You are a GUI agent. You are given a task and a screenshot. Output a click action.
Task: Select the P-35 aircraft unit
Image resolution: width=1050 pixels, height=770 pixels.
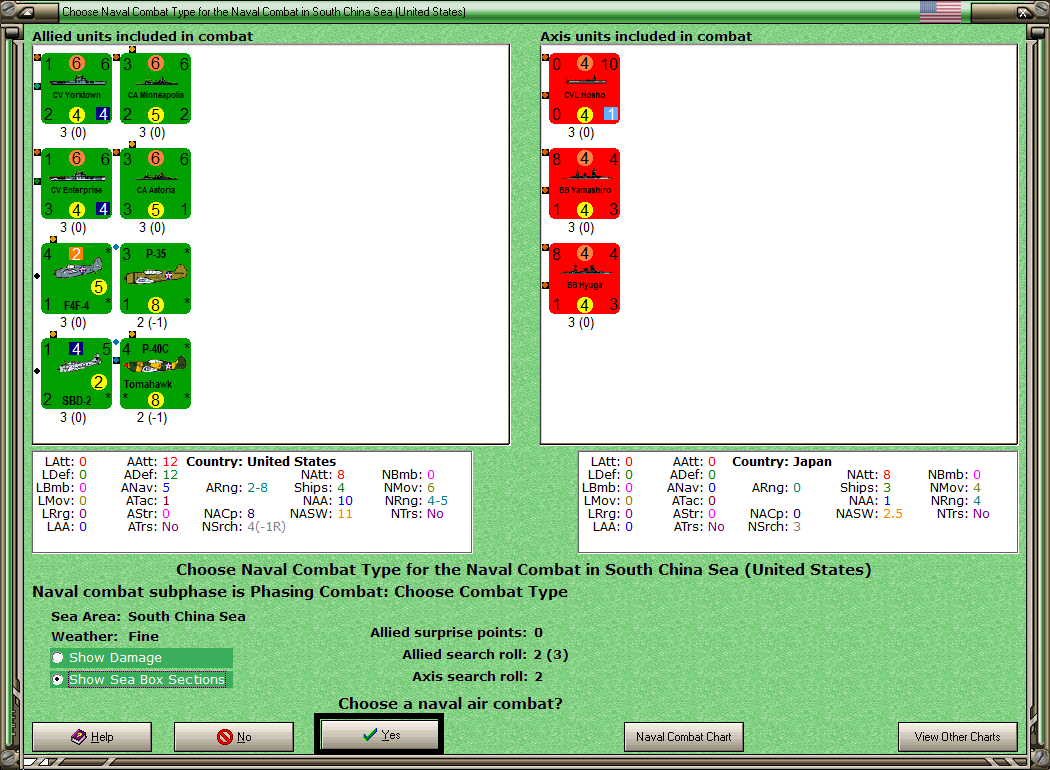point(155,279)
